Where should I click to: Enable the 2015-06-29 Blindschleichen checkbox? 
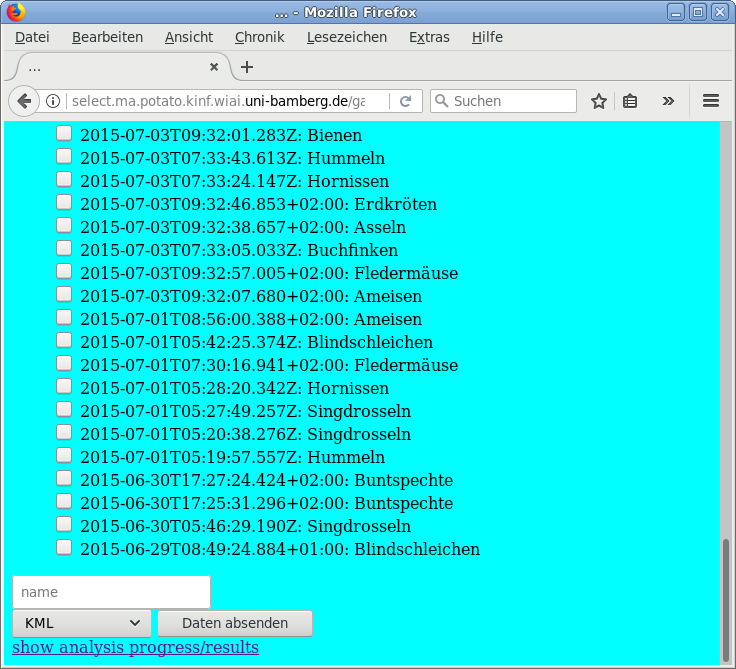[x=63, y=547]
